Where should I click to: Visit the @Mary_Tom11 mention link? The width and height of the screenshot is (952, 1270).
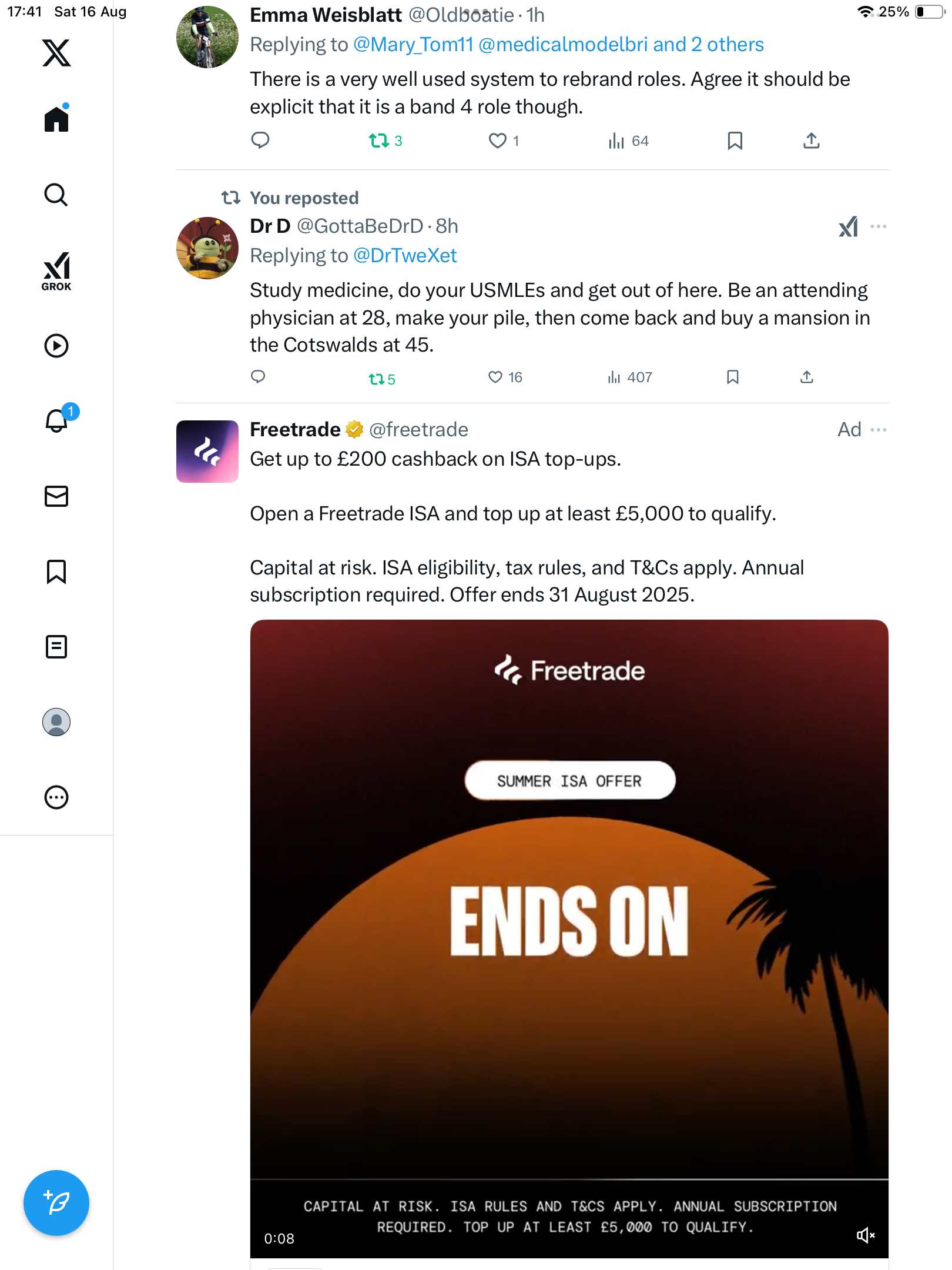click(413, 45)
